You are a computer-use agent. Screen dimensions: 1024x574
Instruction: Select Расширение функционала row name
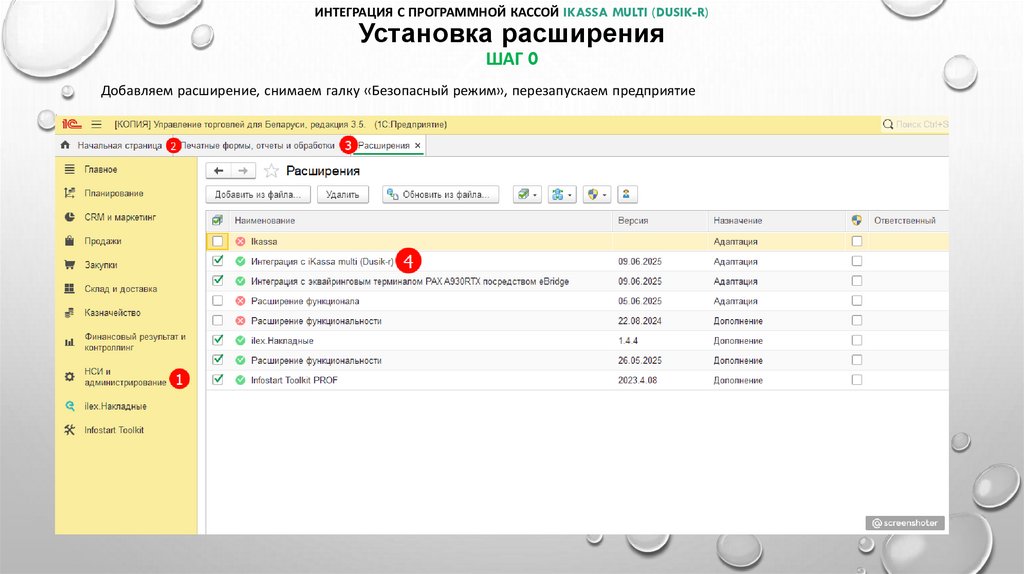click(x=305, y=301)
